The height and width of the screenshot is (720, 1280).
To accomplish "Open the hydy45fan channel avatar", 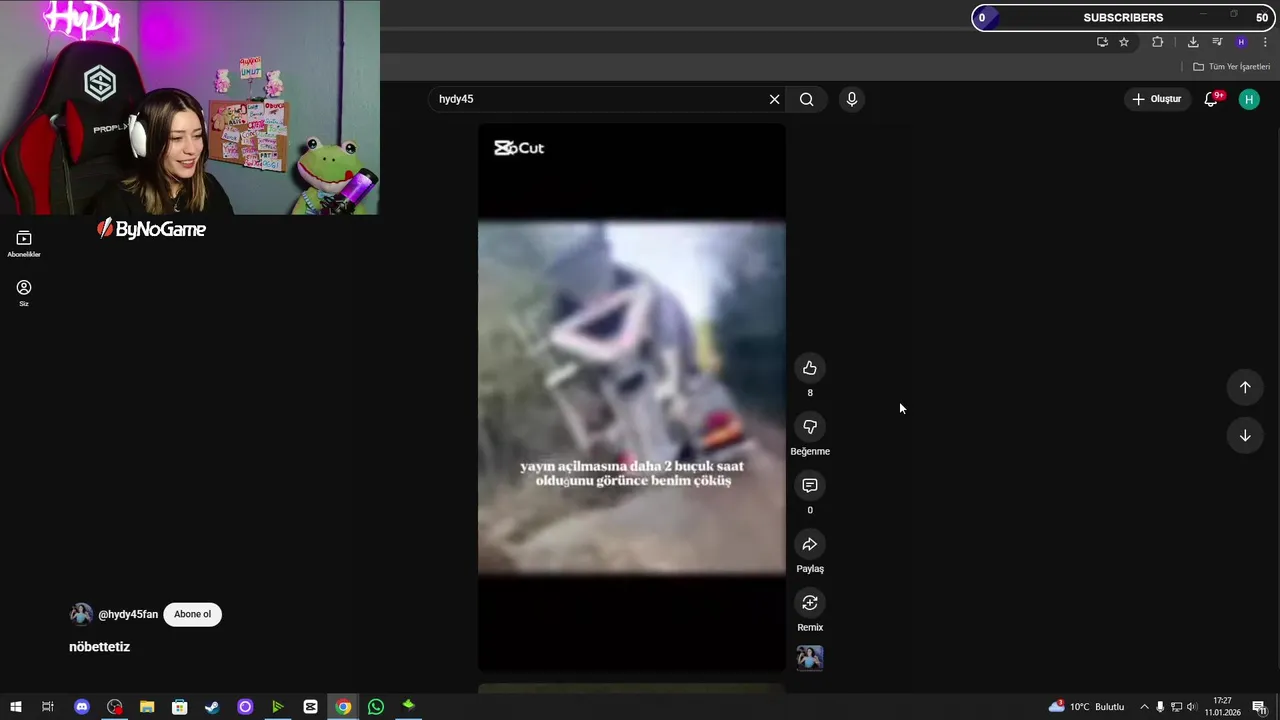I will 81,614.
